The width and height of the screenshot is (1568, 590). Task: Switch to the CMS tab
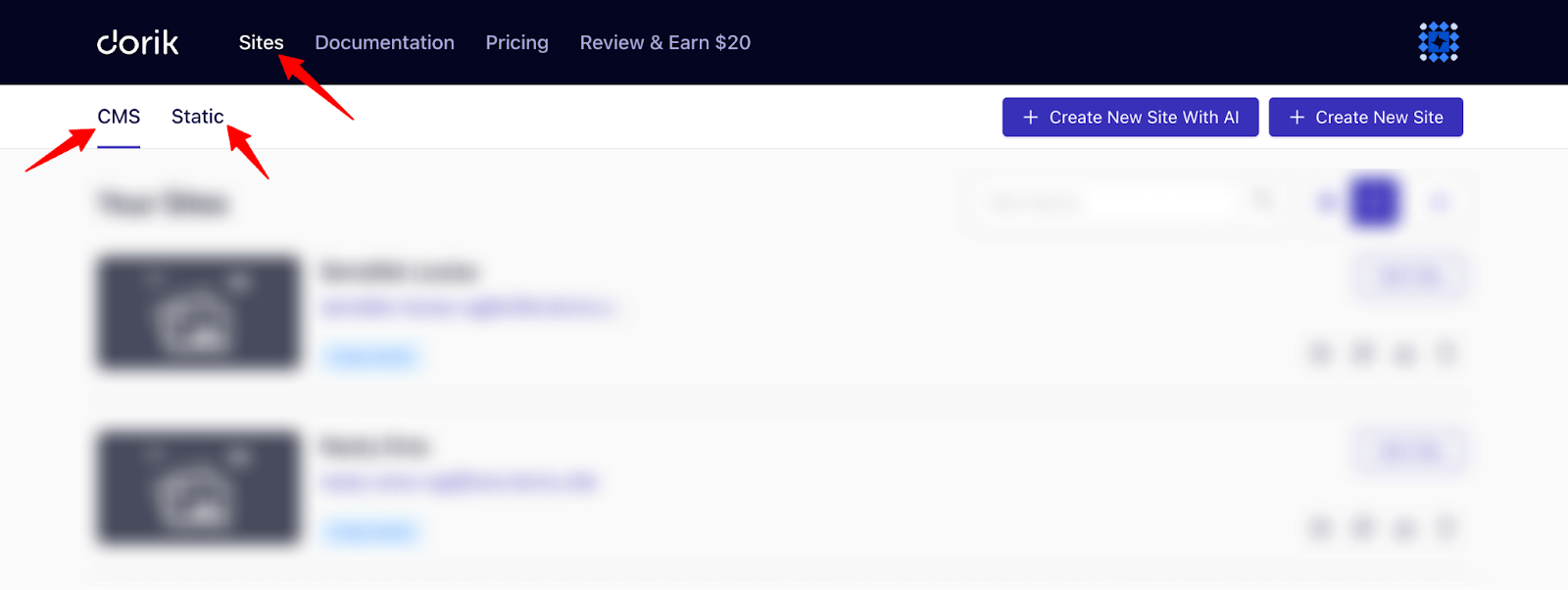tap(119, 117)
